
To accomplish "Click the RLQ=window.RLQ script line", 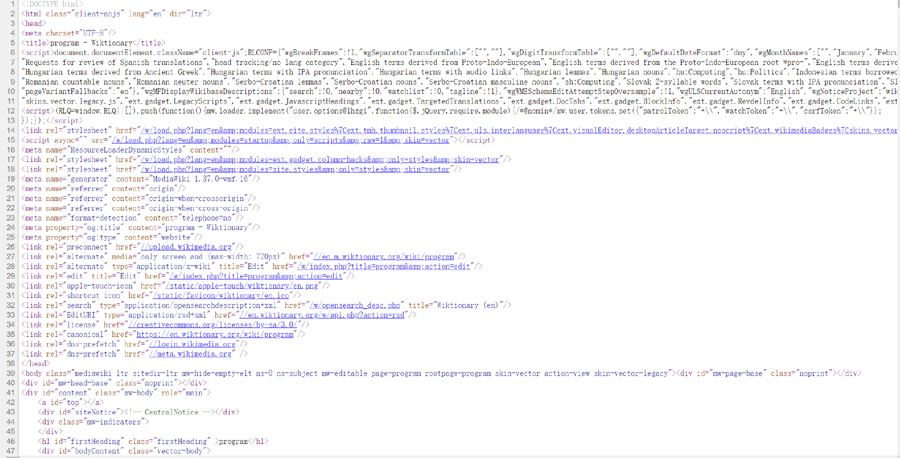I will (451, 111).
